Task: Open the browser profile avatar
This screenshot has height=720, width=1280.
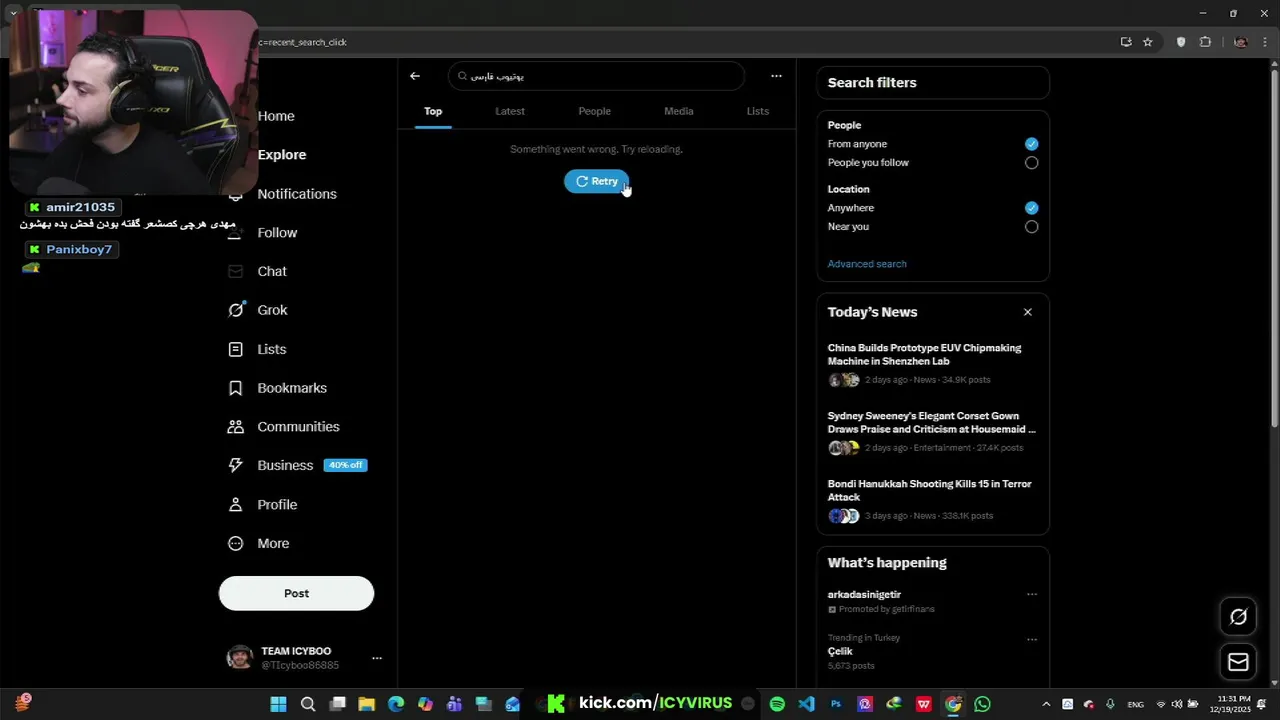Action: tap(1240, 42)
